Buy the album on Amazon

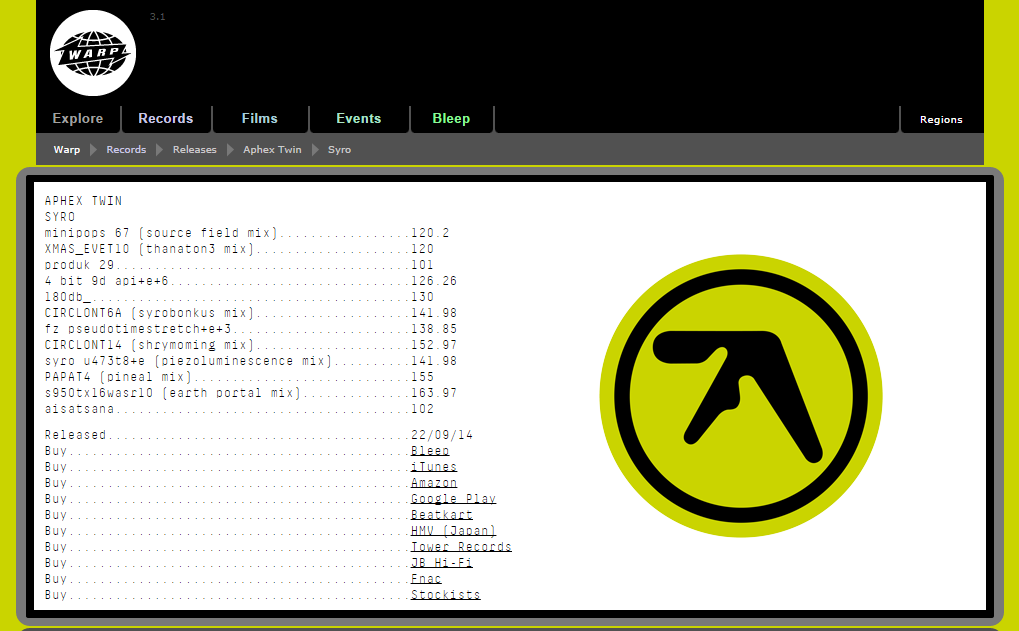[434, 483]
